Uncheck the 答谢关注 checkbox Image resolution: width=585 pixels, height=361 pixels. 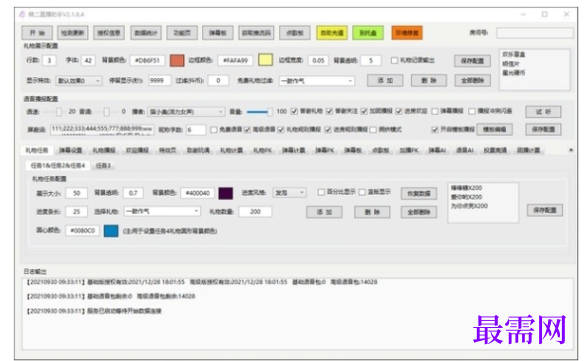329,111
